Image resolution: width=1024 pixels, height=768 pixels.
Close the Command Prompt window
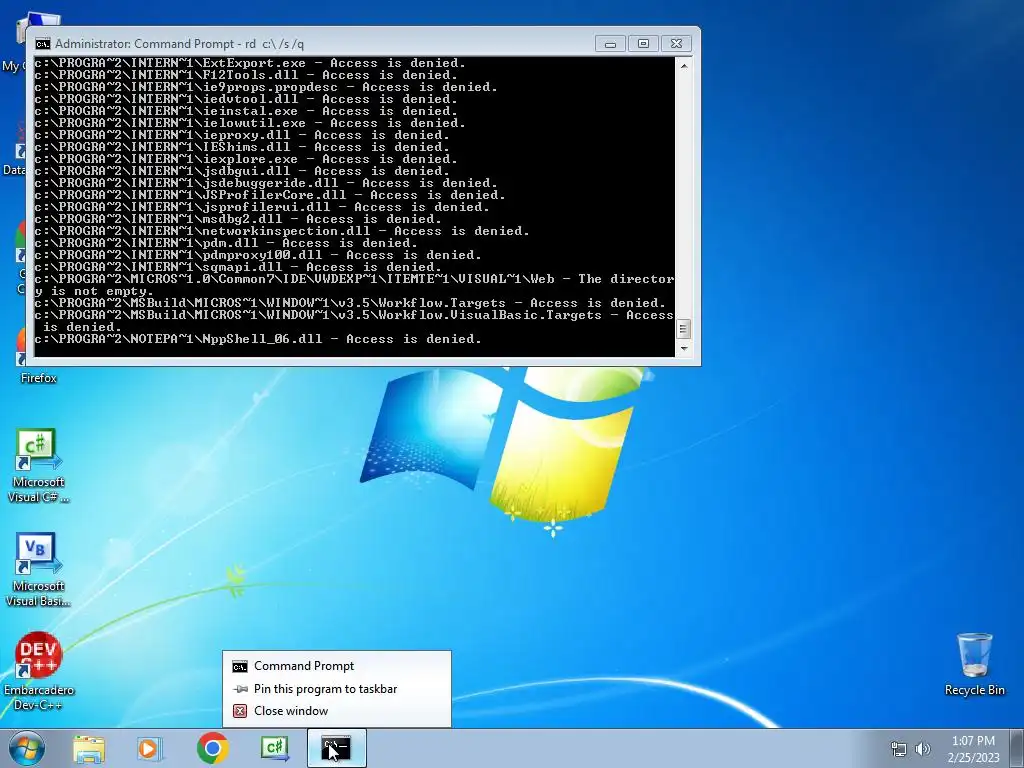click(677, 44)
